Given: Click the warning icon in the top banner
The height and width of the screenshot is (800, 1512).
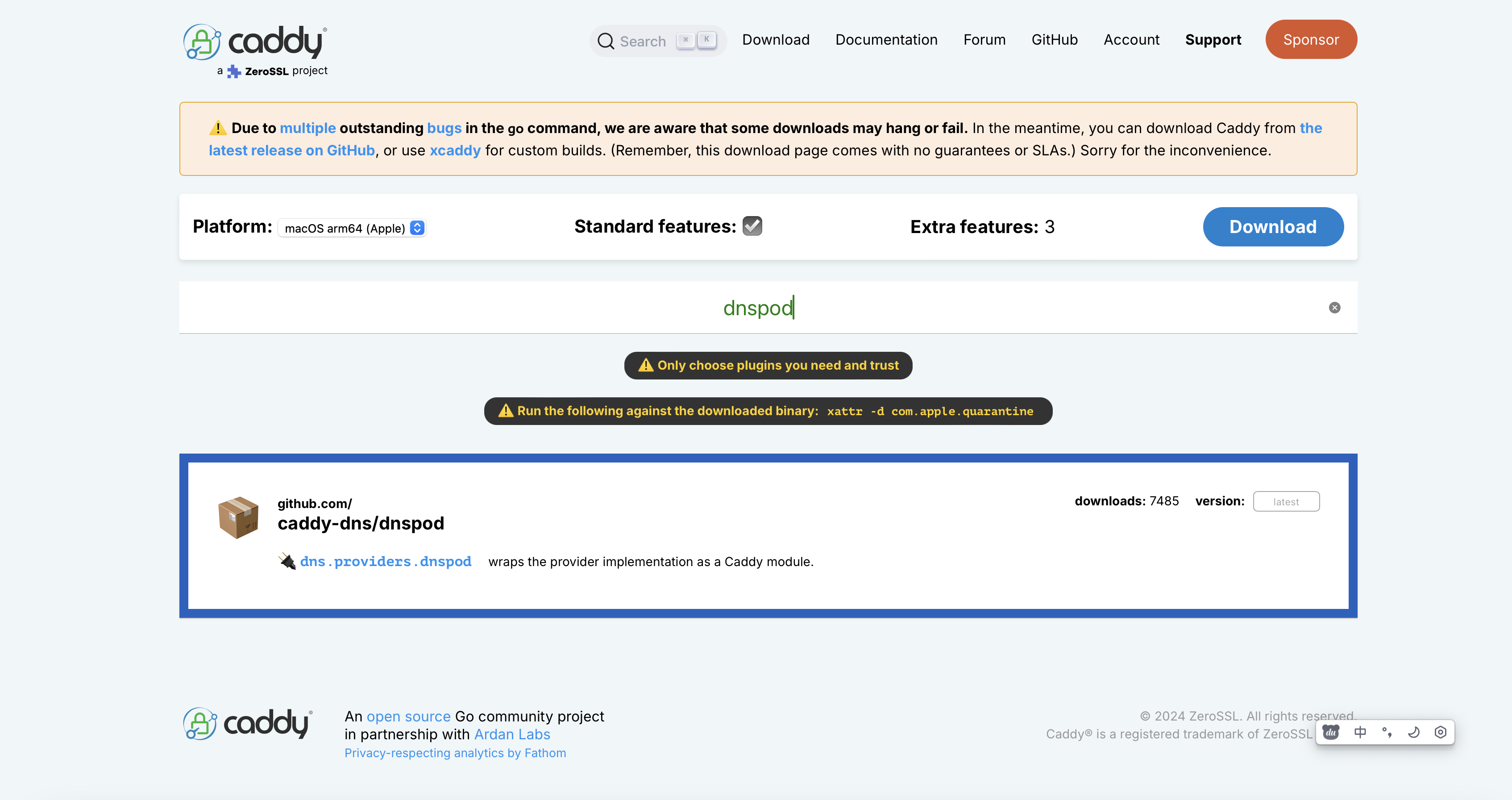Looking at the screenshot, I should tap(218, 127).
